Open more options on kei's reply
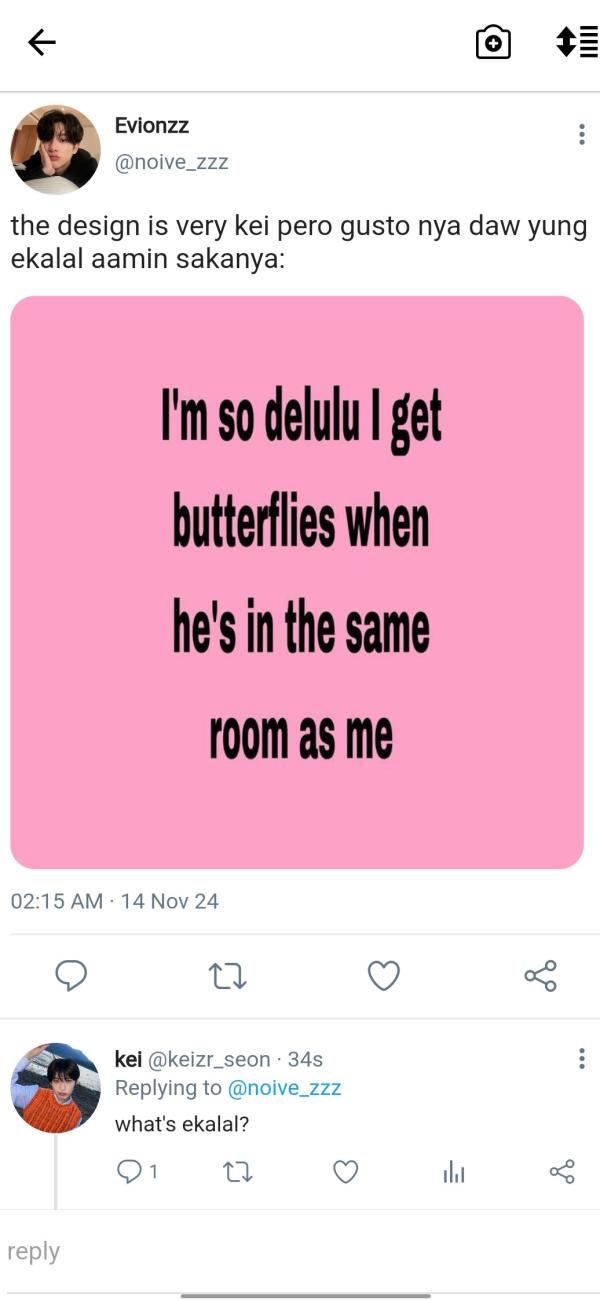This screenshot has height=1300, width=600. 581,1059
